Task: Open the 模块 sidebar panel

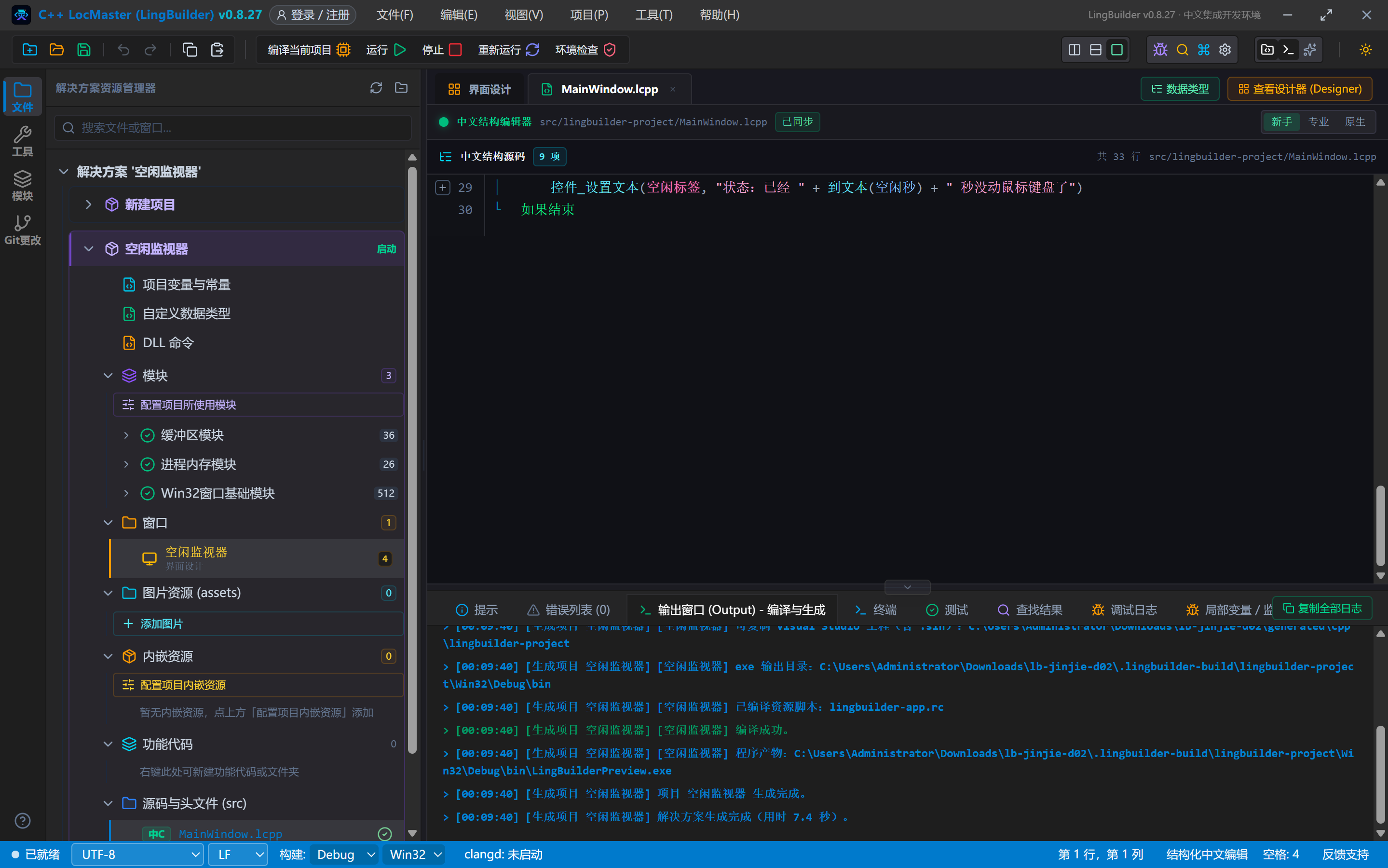Action: pos(22,186)
